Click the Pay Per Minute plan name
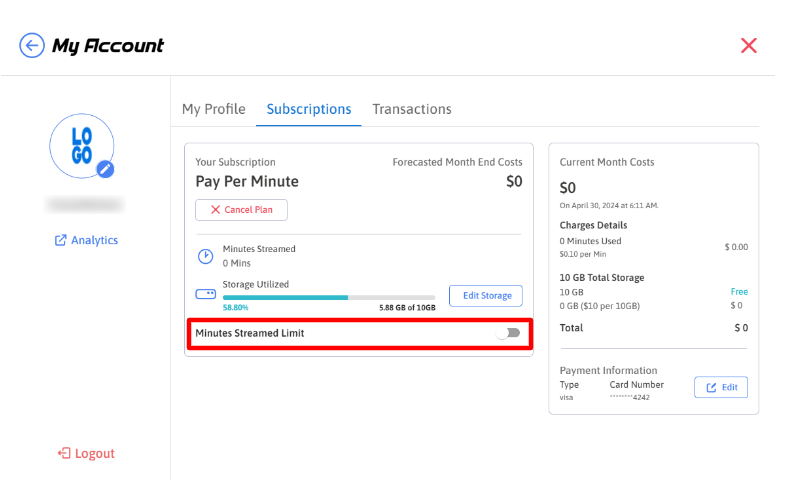The width and height of the screenshot is (799, 483). 247,182
